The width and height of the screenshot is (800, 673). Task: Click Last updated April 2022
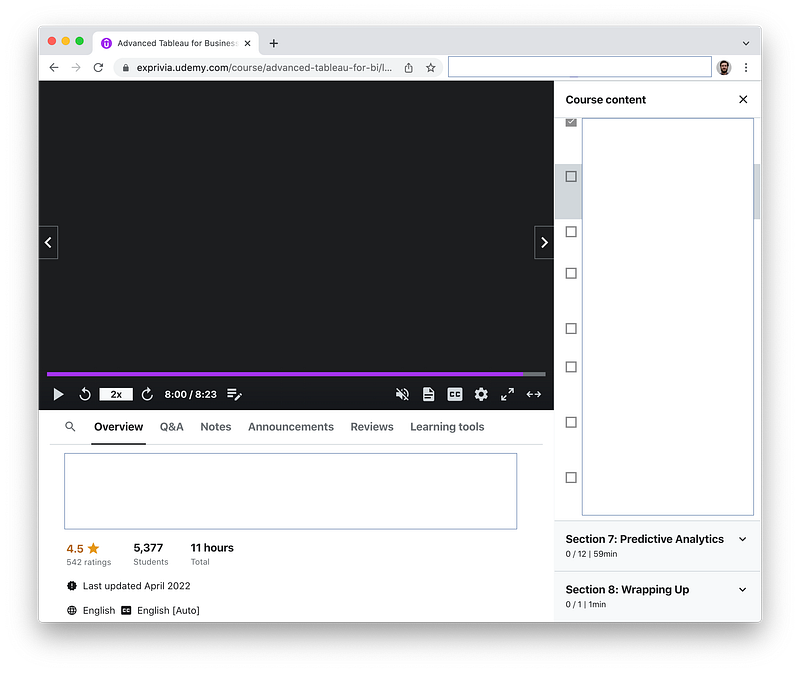[x=136, y=586]
